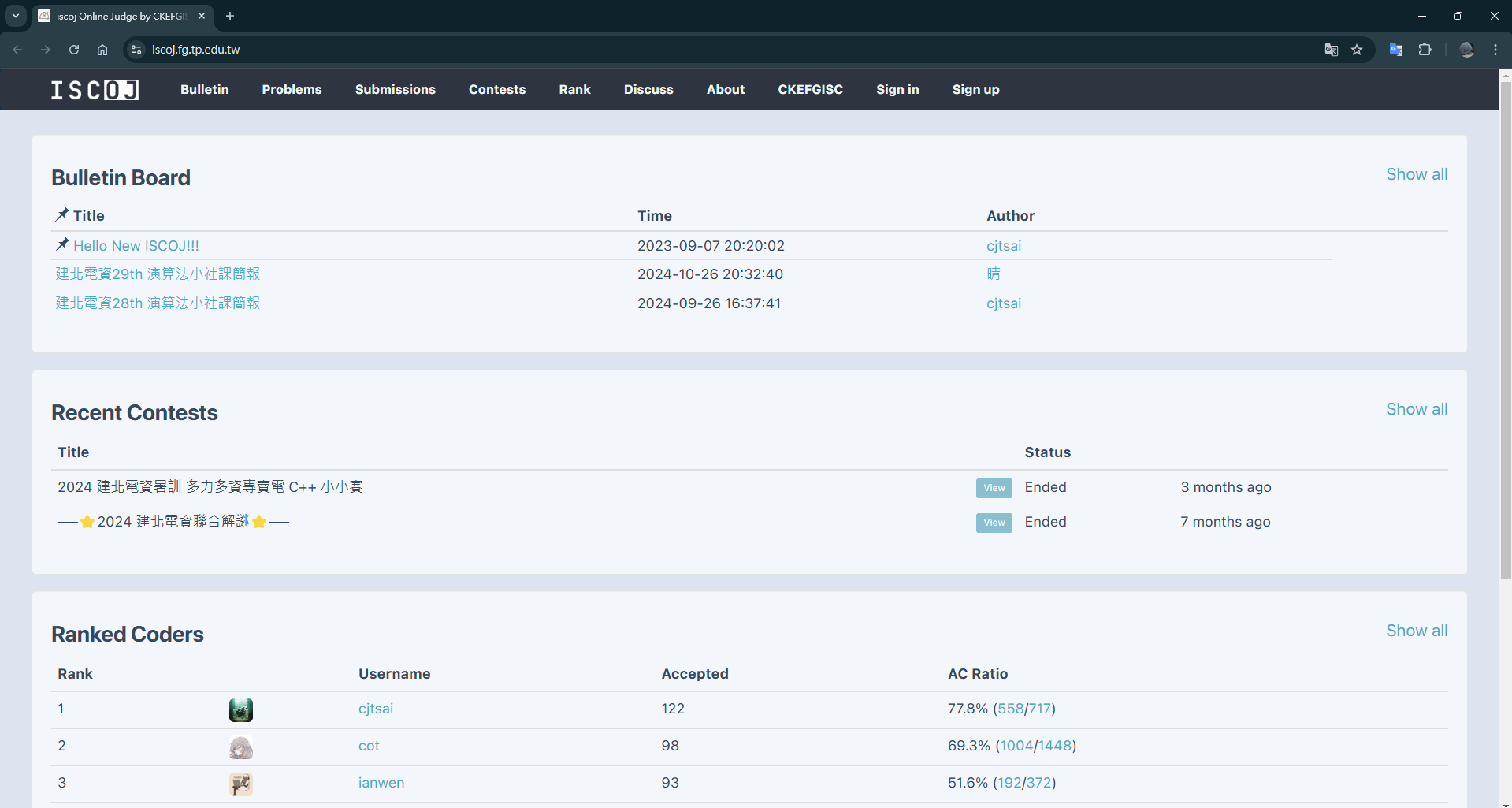Go back with browser back arrow

coord(17,50)
